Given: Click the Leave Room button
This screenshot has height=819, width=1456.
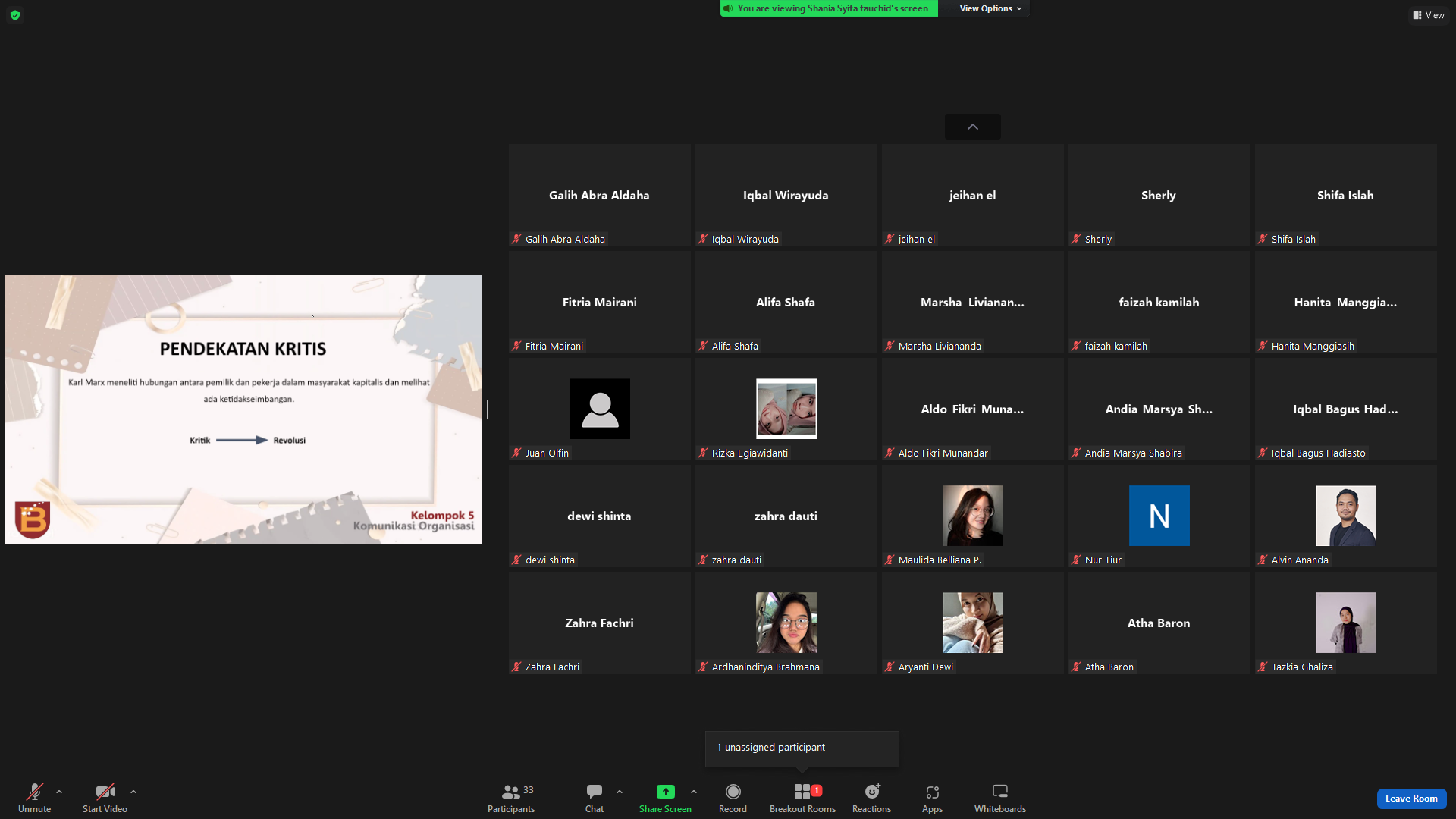Looking at the screenshot, I should (1411, 799).
